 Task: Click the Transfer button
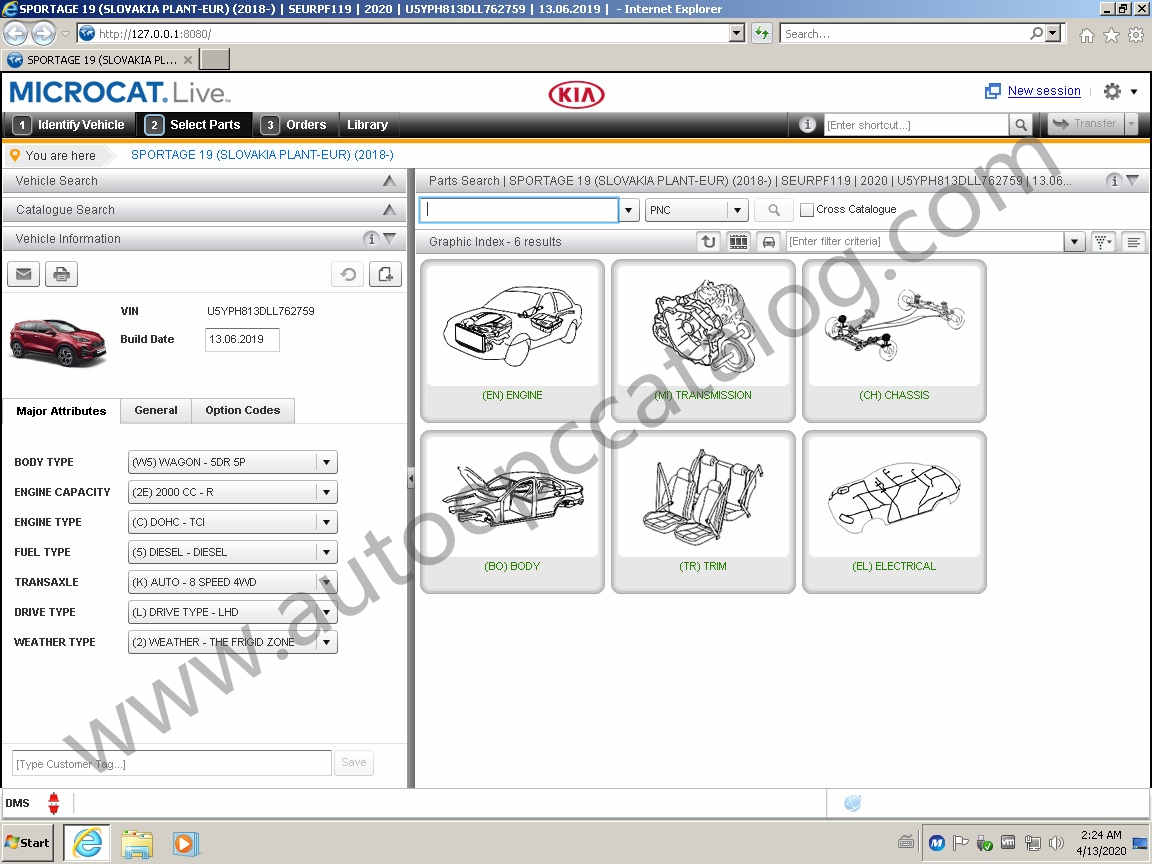(x=1084, y=124)
